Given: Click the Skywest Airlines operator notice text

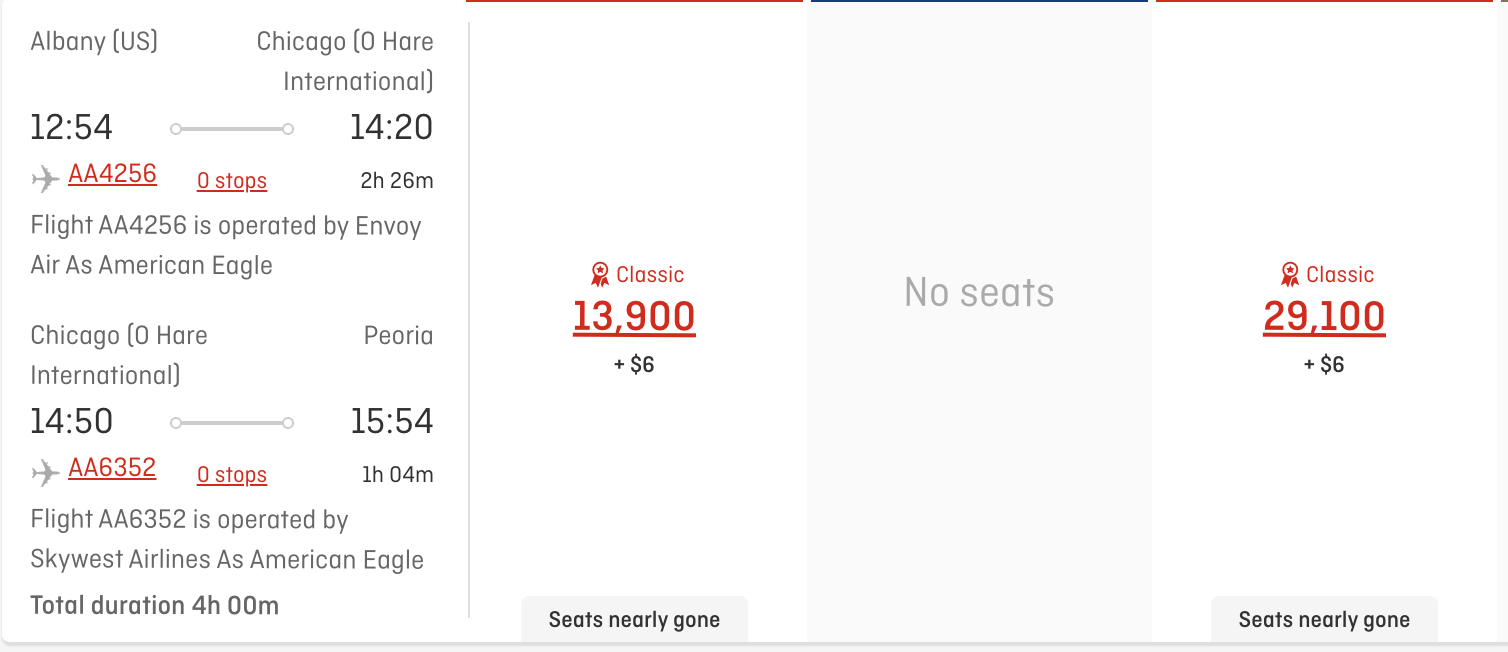Looking at the screenshot, I should 227,540.
